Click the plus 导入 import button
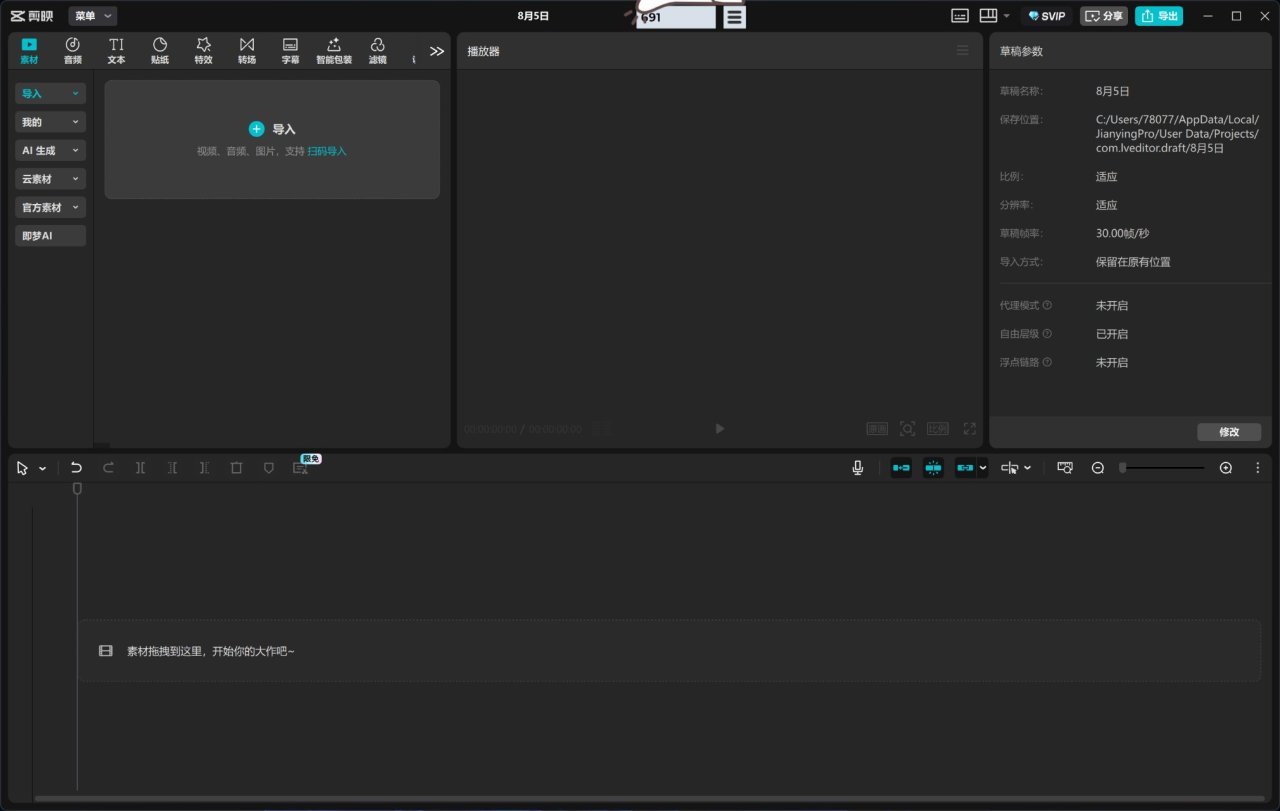1280x811 pixels. pos(272,129)
